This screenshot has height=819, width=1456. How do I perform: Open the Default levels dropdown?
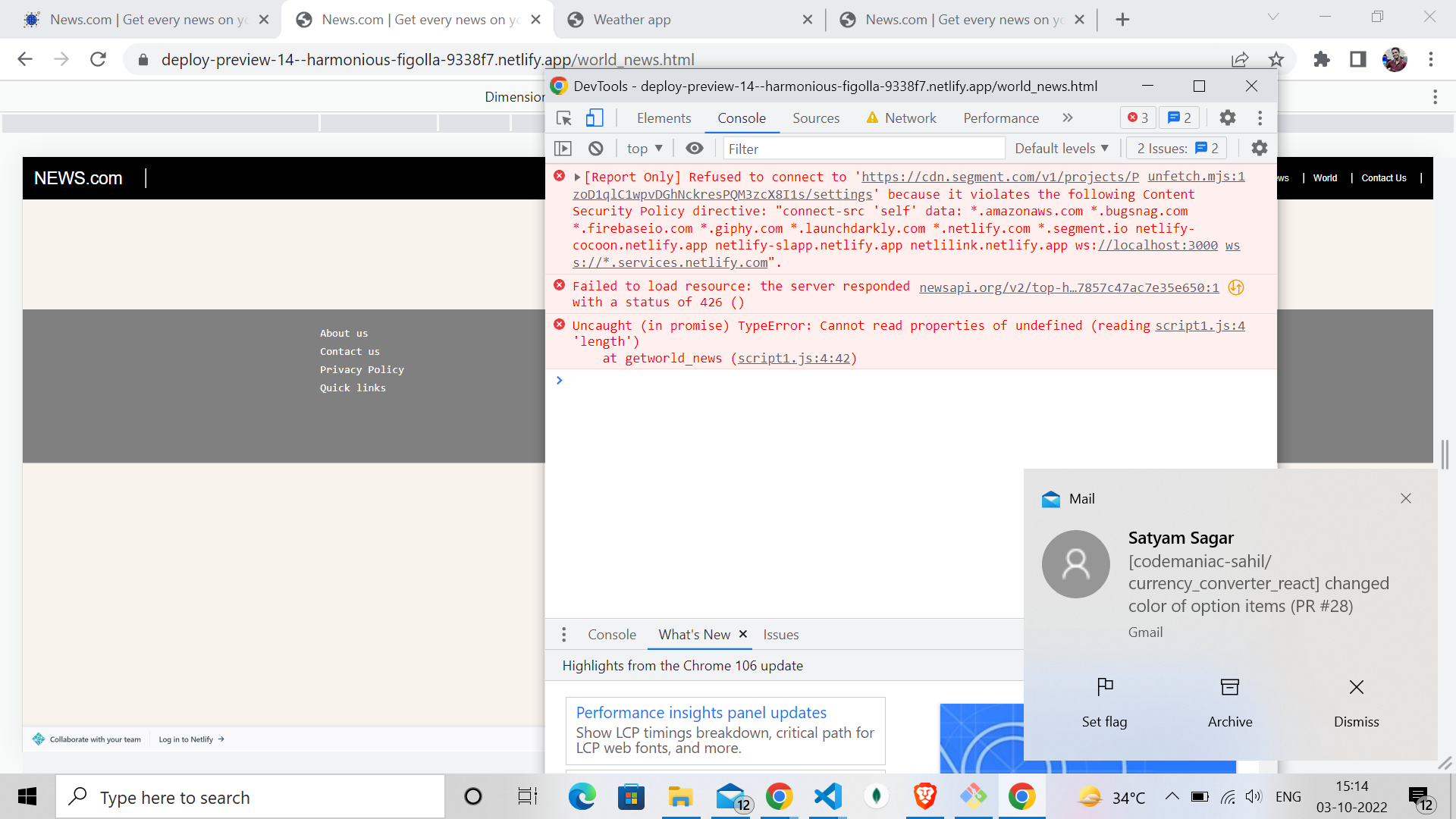(x=1061, y=148)
